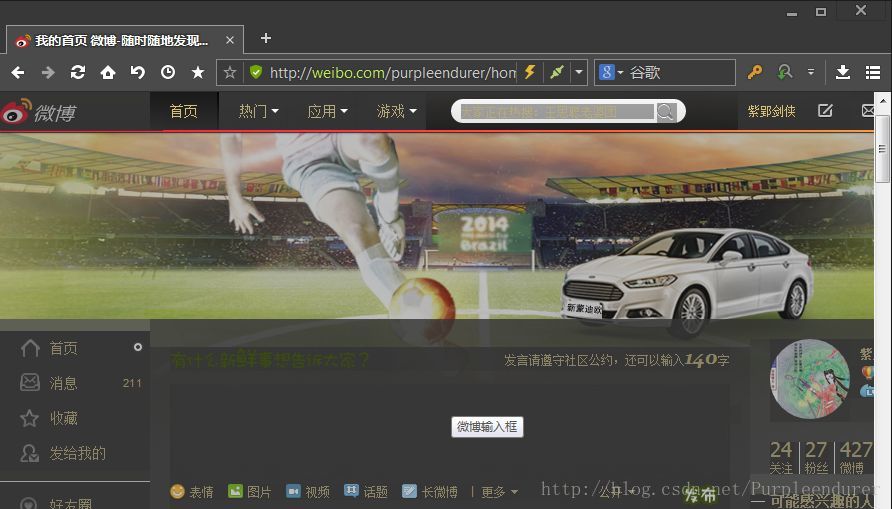Click the Weibo search input field
Image resolution: width=892 pixels, height=509 pixels.
pos(556,112)
